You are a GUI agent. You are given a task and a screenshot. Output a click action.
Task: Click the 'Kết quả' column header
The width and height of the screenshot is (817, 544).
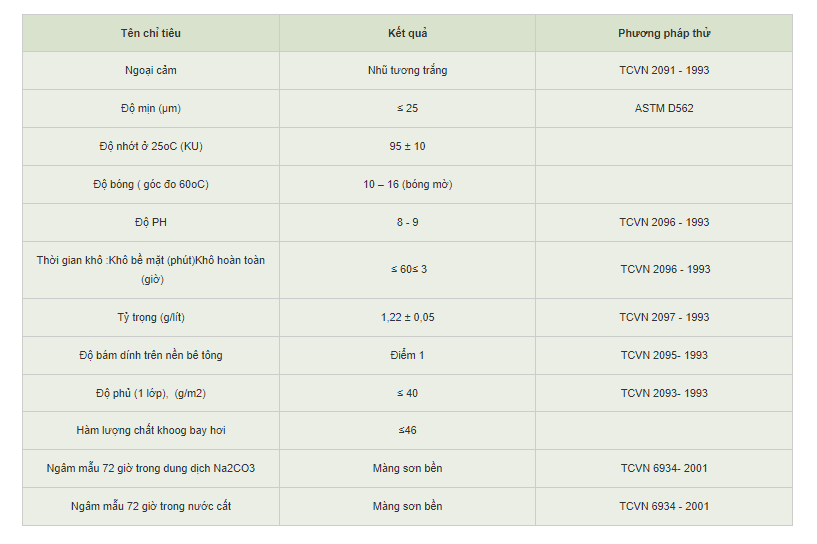pos(407,33)
